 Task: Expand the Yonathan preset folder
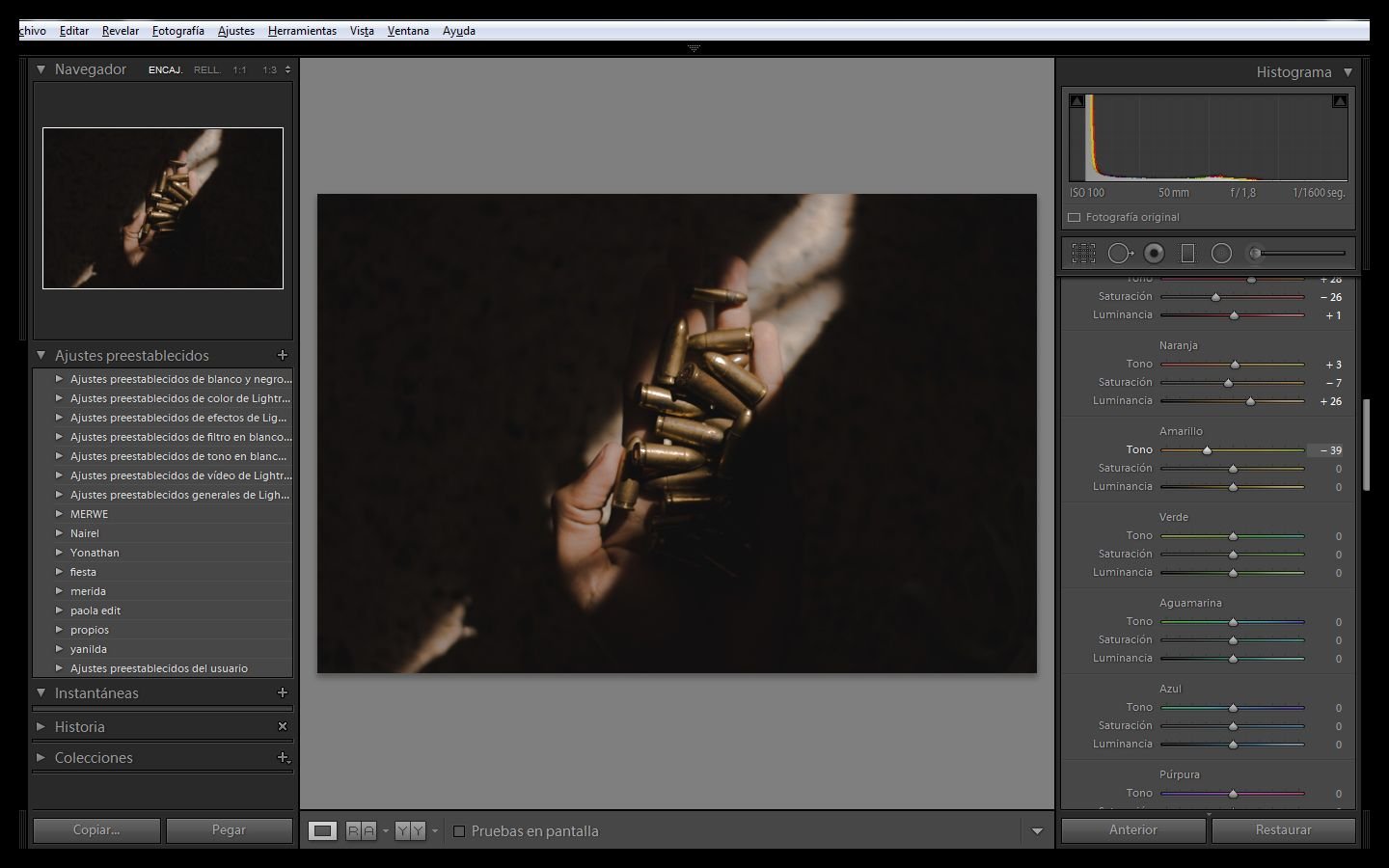[x=59, y=553]
